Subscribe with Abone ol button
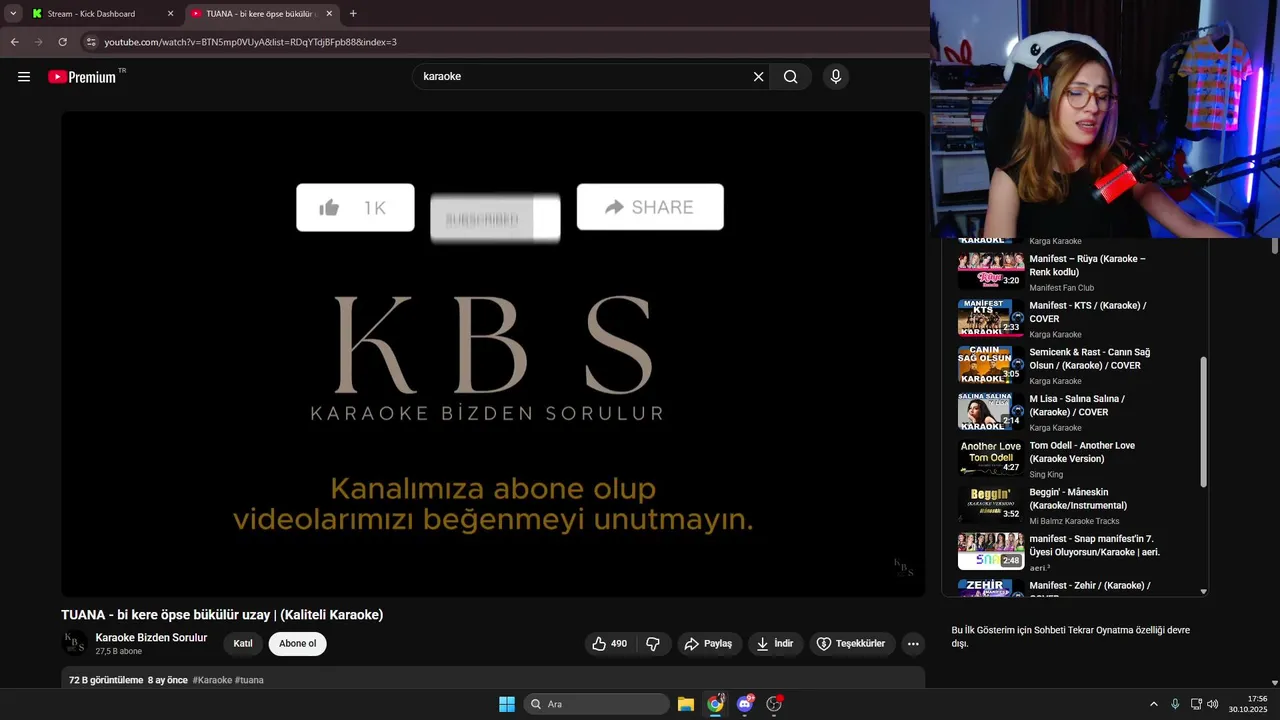The height and width of the screenshot is (720, 1280). point(297,644)
